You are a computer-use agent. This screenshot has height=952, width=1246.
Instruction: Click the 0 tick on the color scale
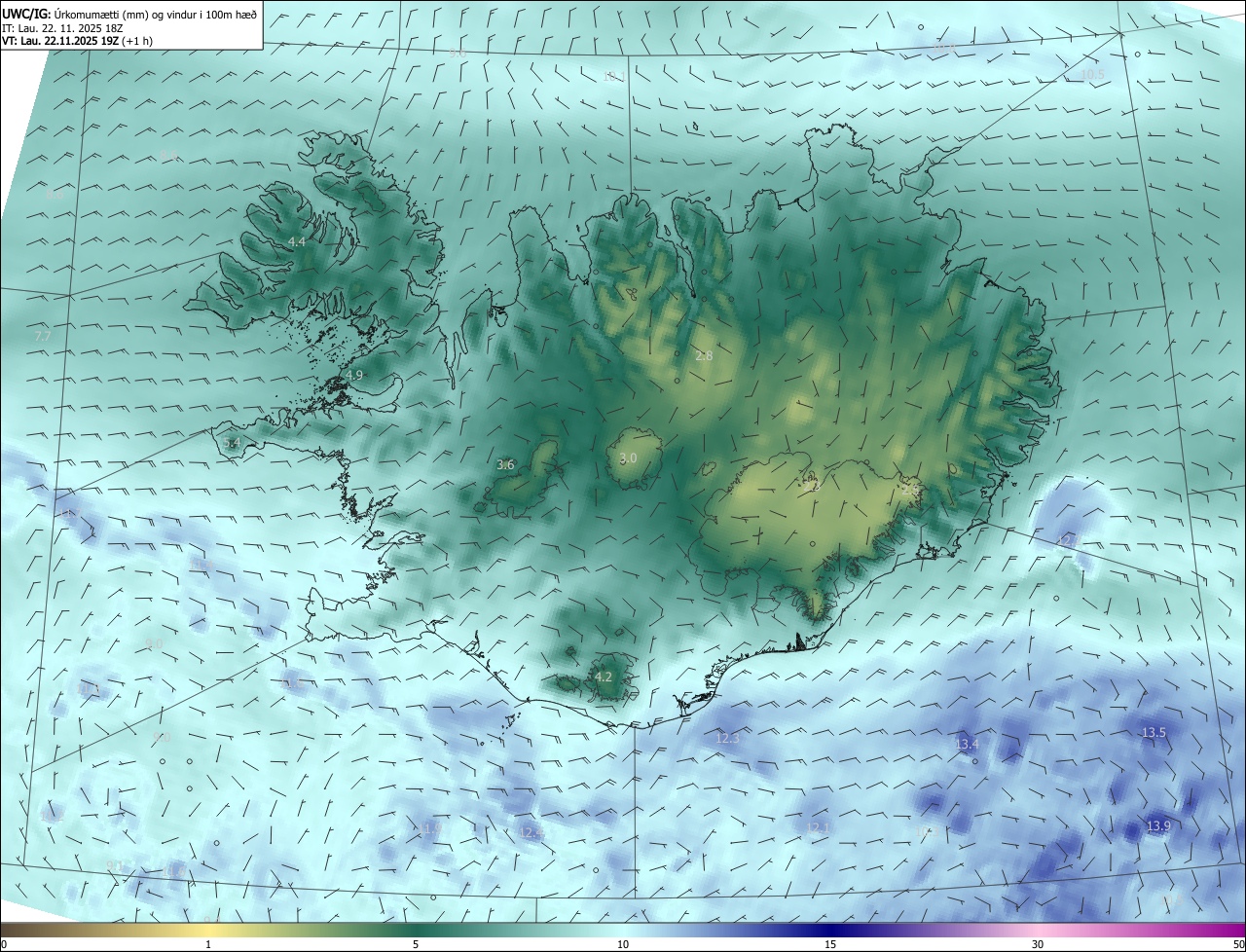(4, 944)
